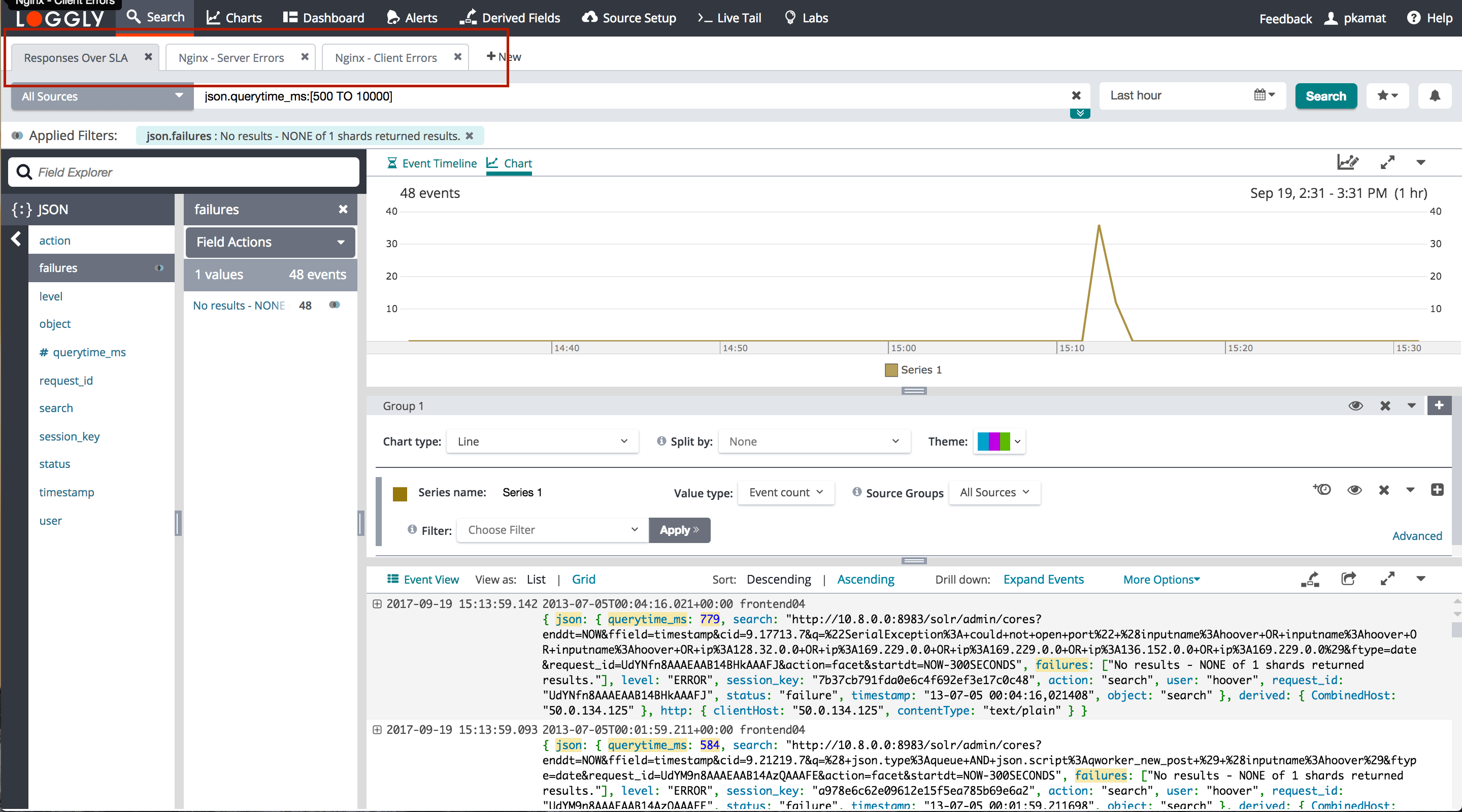Toggle Series 1 visibility eye icon
The height and width of the screenshot is (812, 1462).
pos(1354,490)
